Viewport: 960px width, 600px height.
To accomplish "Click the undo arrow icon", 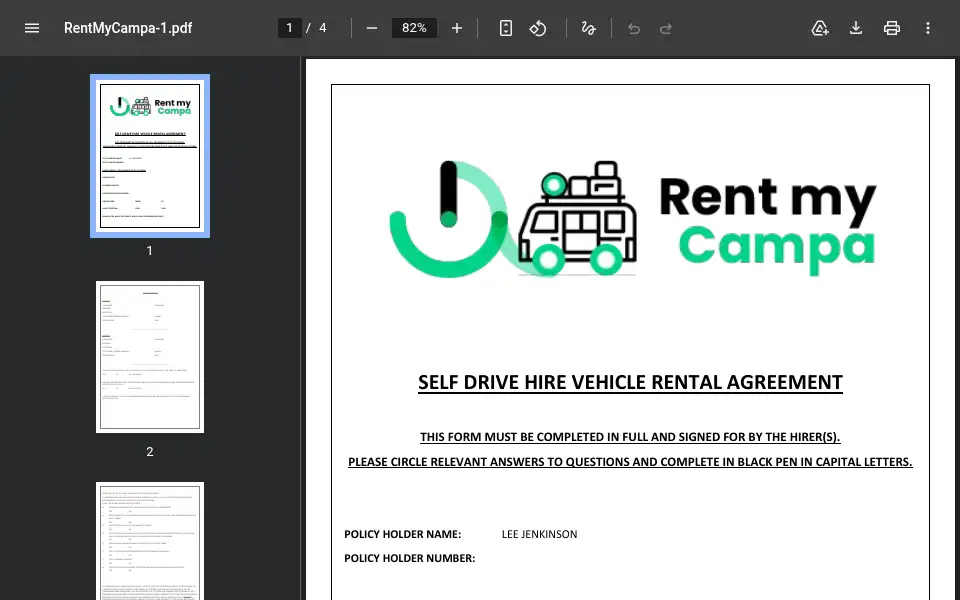I will (x=634, y=29).
